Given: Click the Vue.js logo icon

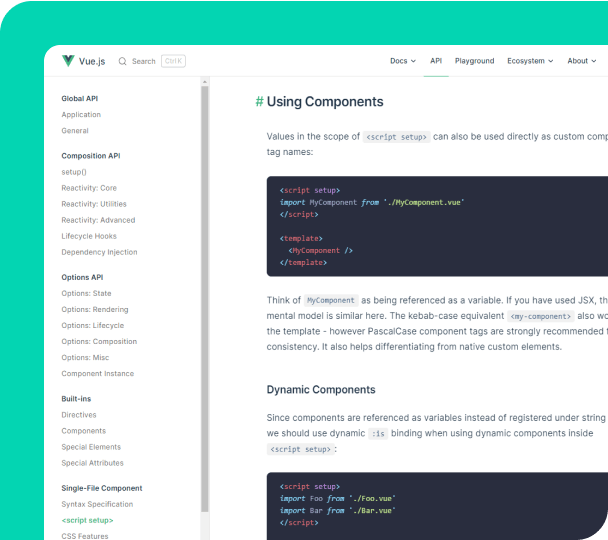Looking at the screenshot, I should click(x=68, y=61).
